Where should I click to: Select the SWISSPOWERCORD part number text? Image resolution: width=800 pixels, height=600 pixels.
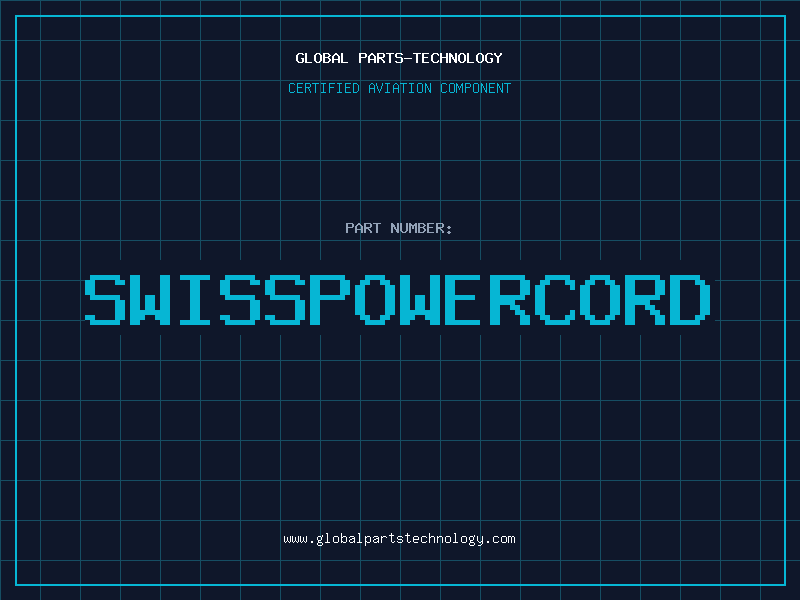(x=397, y=300)
